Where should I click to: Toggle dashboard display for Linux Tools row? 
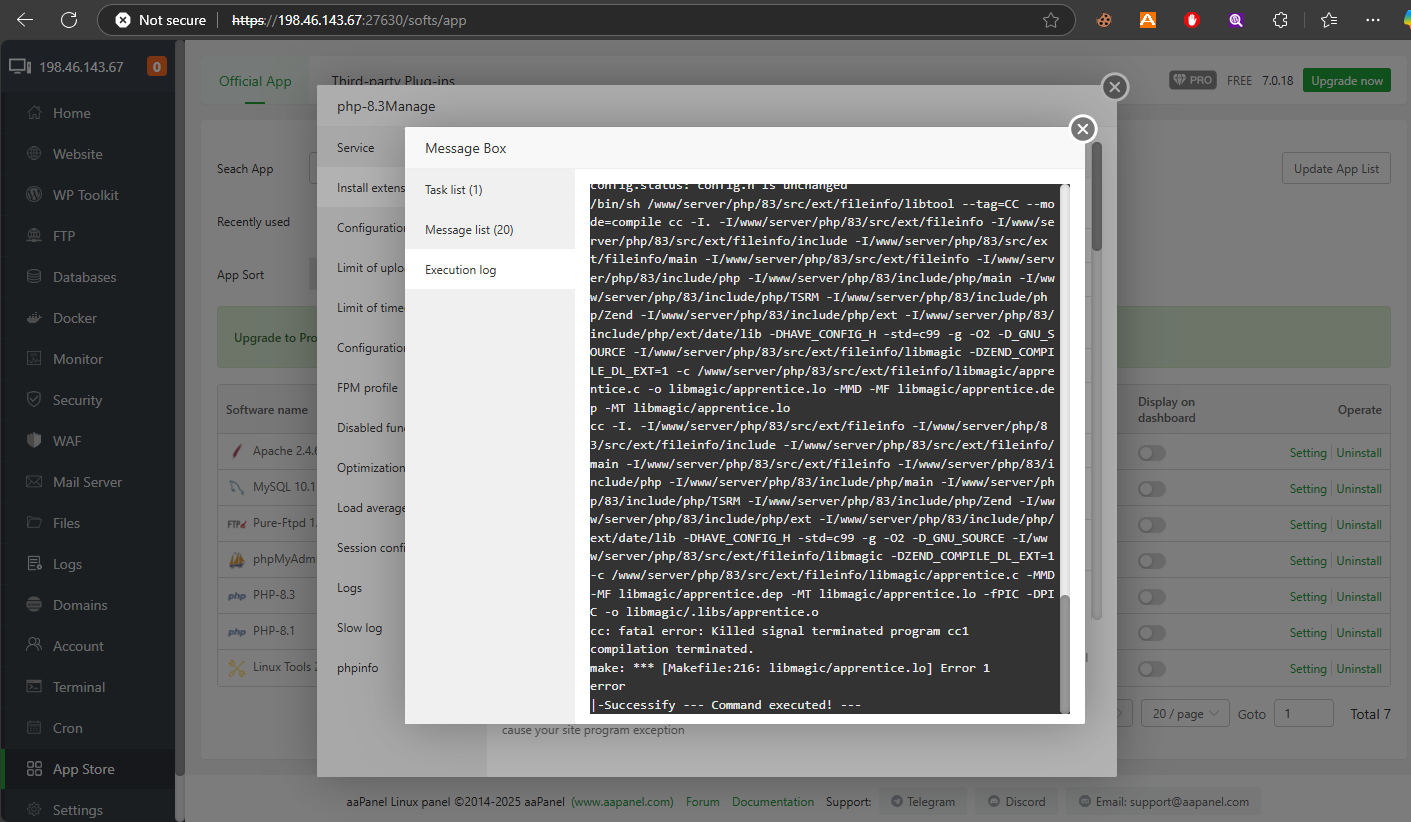pyautogui.click(x=1151, y=669)
